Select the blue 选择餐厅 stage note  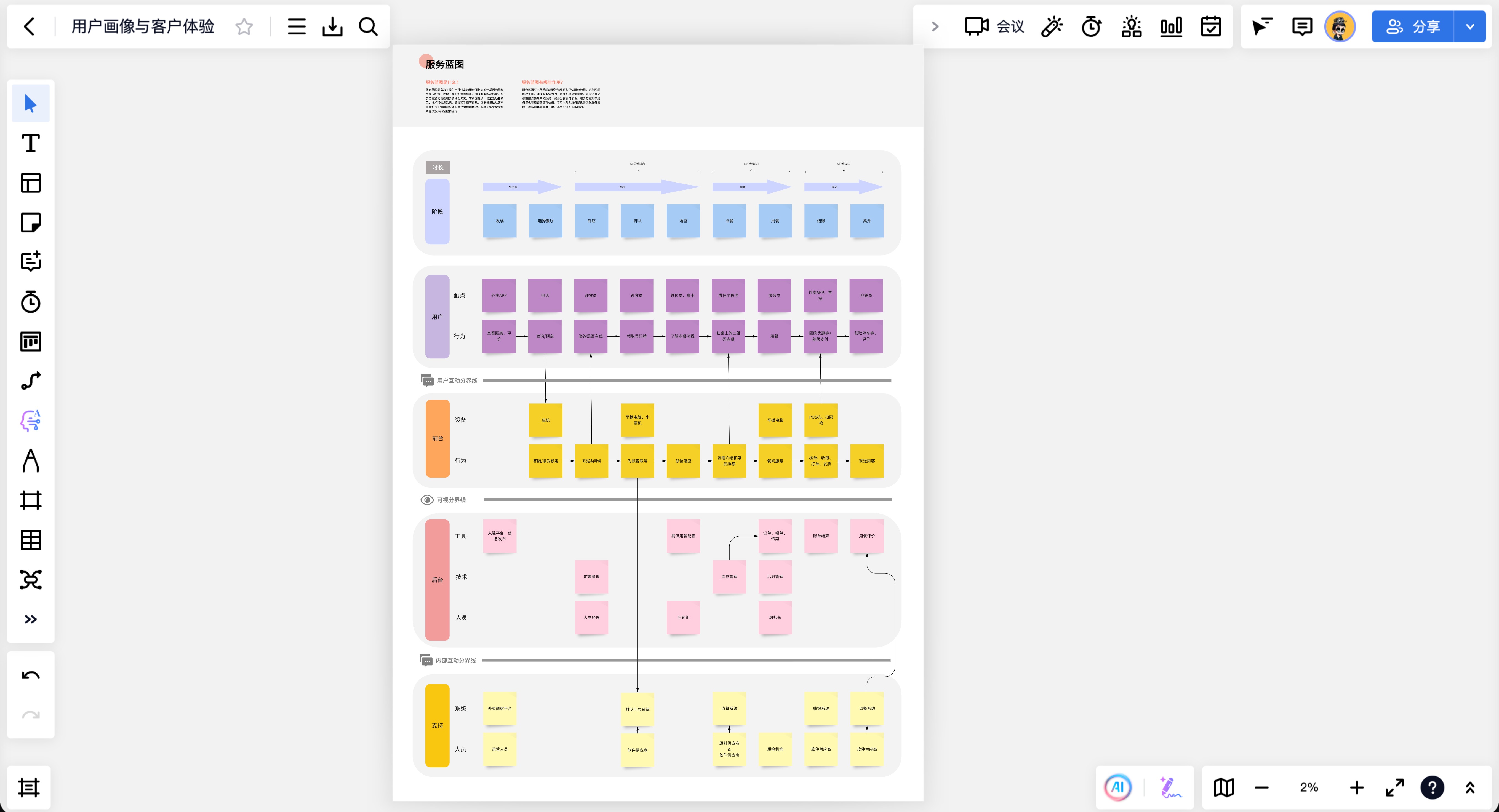(x=546, y=221)
